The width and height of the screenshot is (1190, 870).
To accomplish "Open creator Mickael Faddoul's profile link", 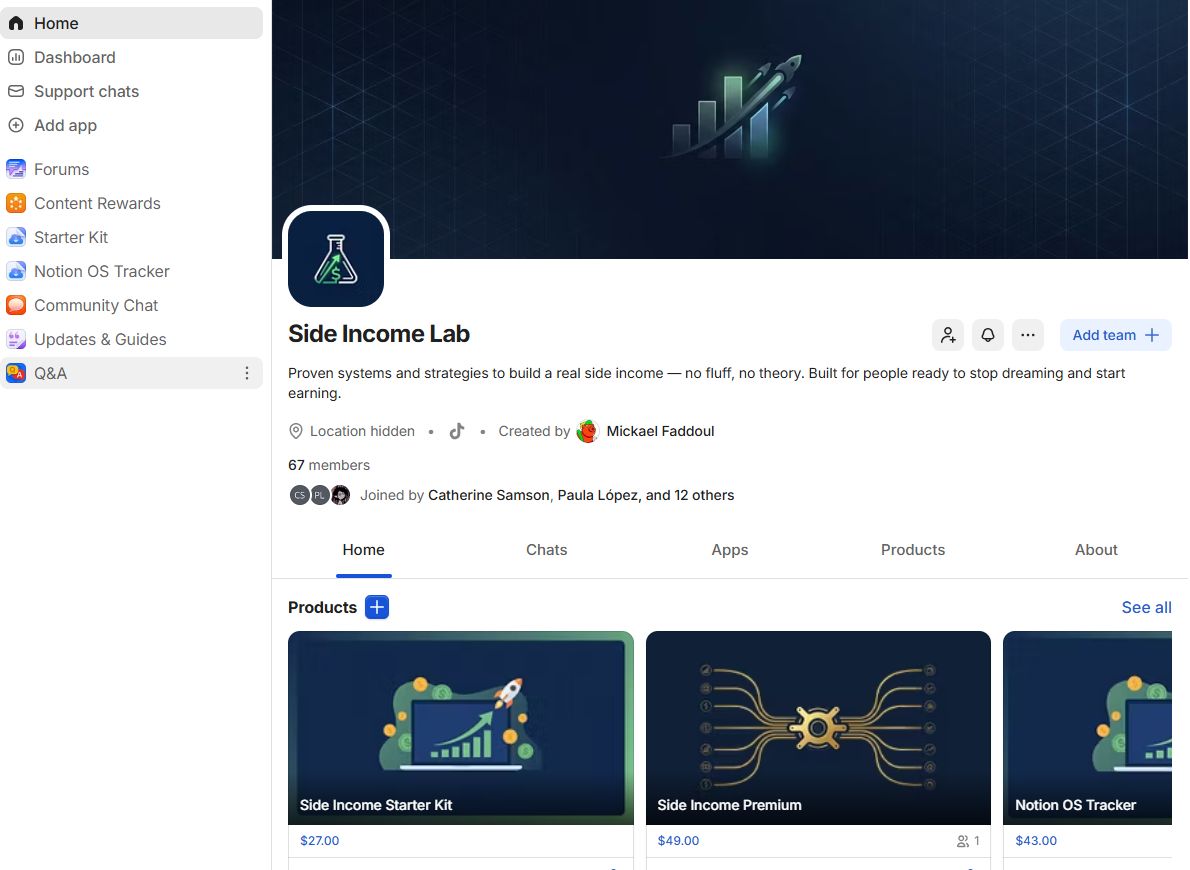I will point(660,431).
